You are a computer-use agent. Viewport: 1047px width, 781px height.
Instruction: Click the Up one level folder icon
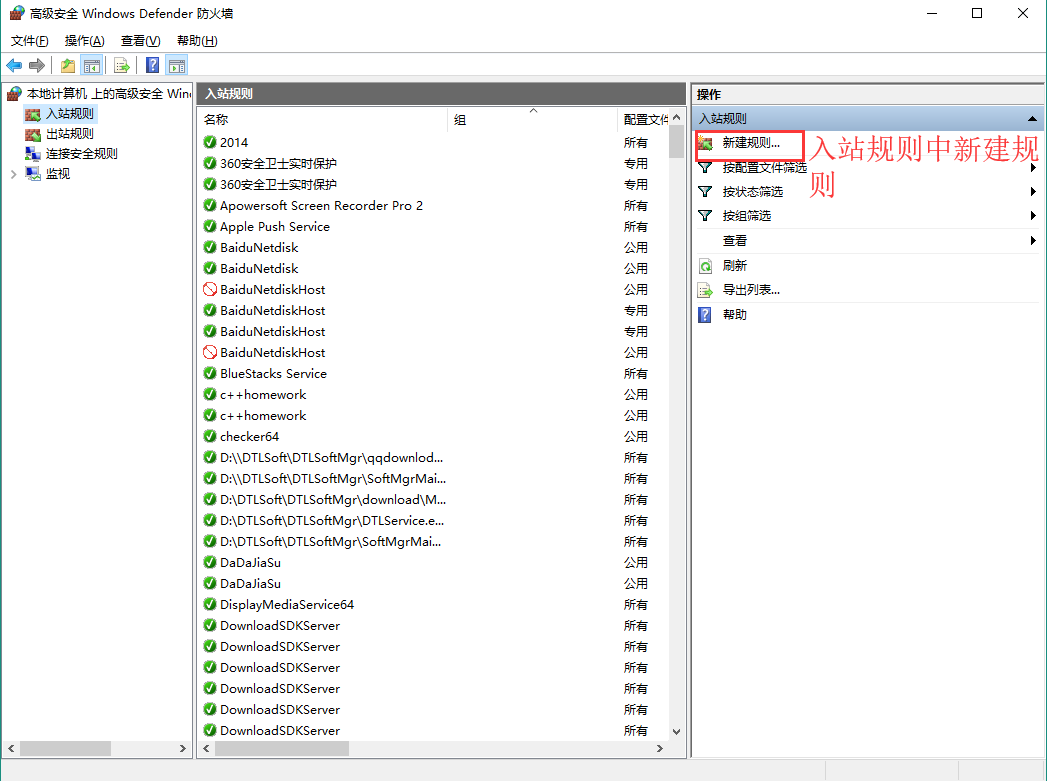click(67, 65)
